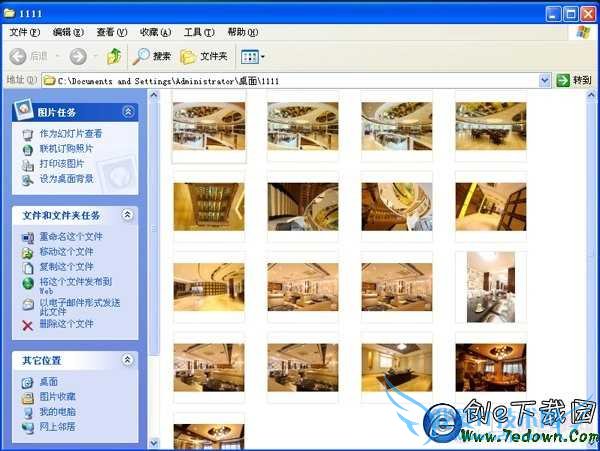Image resolution: width=600 pixels, height=451 pixels.
Task: Click the Back navigation arrow icon
Action: 18,57
